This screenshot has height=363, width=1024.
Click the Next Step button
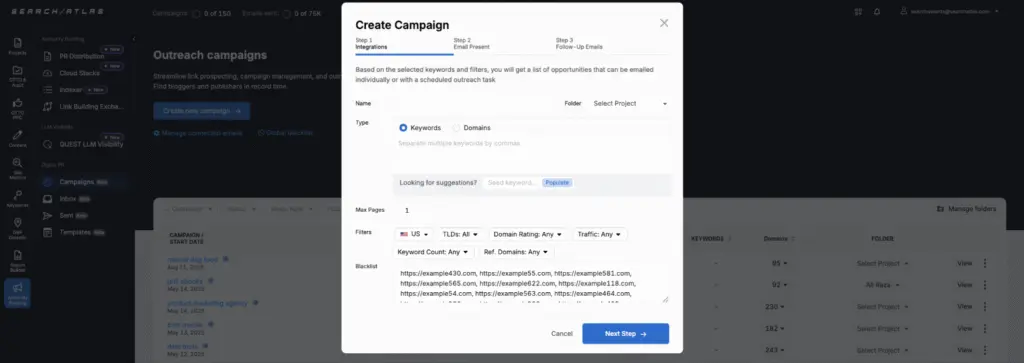coord(626,334)
